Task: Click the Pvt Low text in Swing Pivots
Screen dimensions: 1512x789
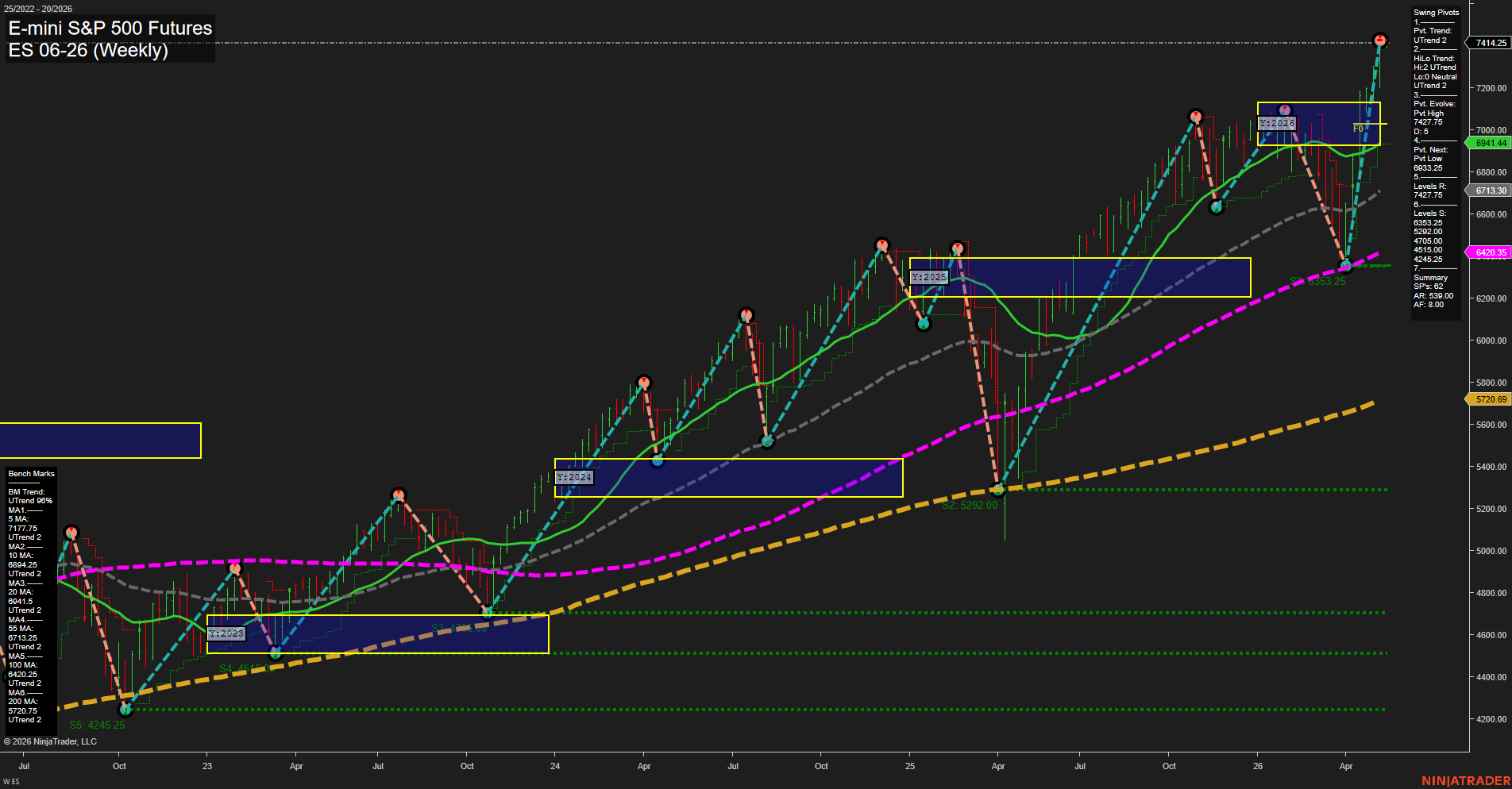Action: 1428,159
